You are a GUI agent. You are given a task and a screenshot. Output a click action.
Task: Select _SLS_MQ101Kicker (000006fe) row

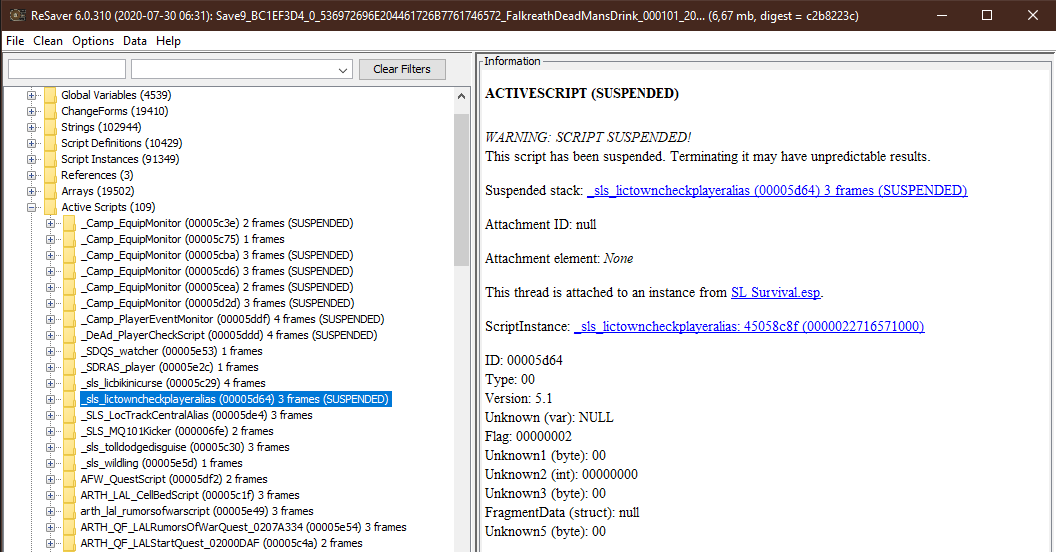pos(177,432)
